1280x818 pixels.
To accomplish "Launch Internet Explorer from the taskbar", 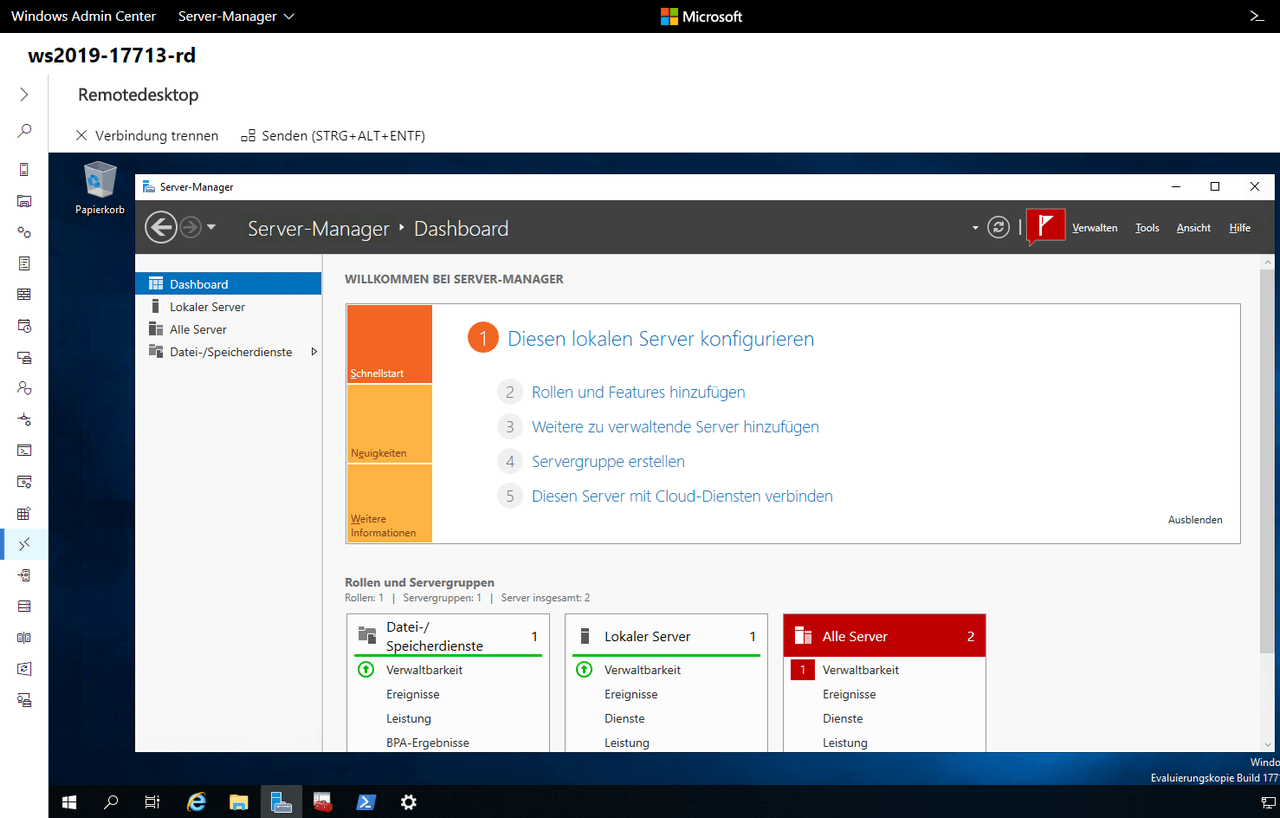I will pos(197,801).
